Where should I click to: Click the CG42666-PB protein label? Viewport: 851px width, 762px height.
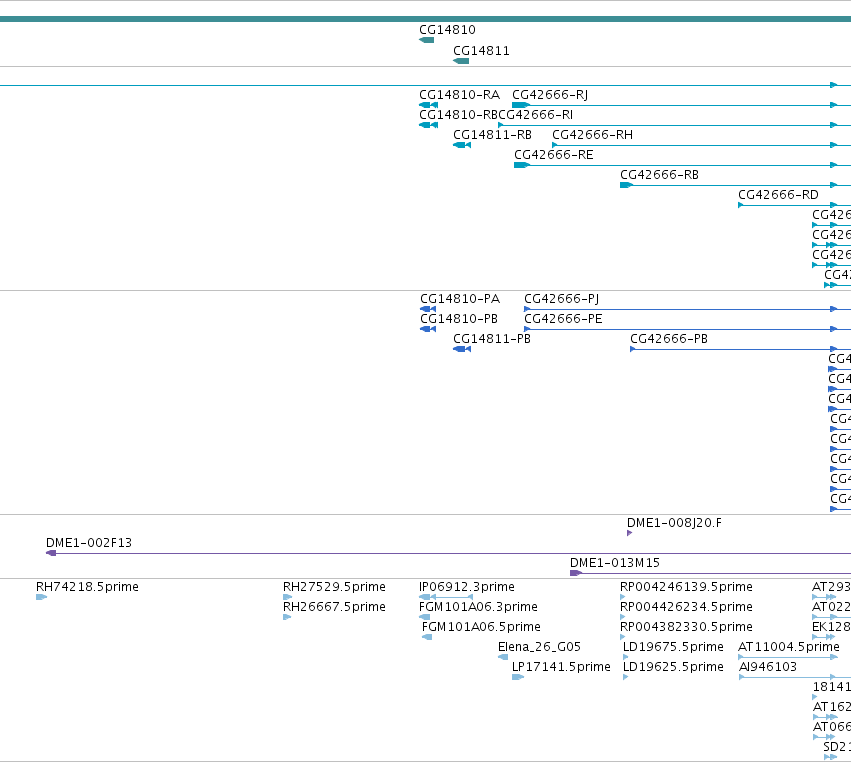point(669,339)
